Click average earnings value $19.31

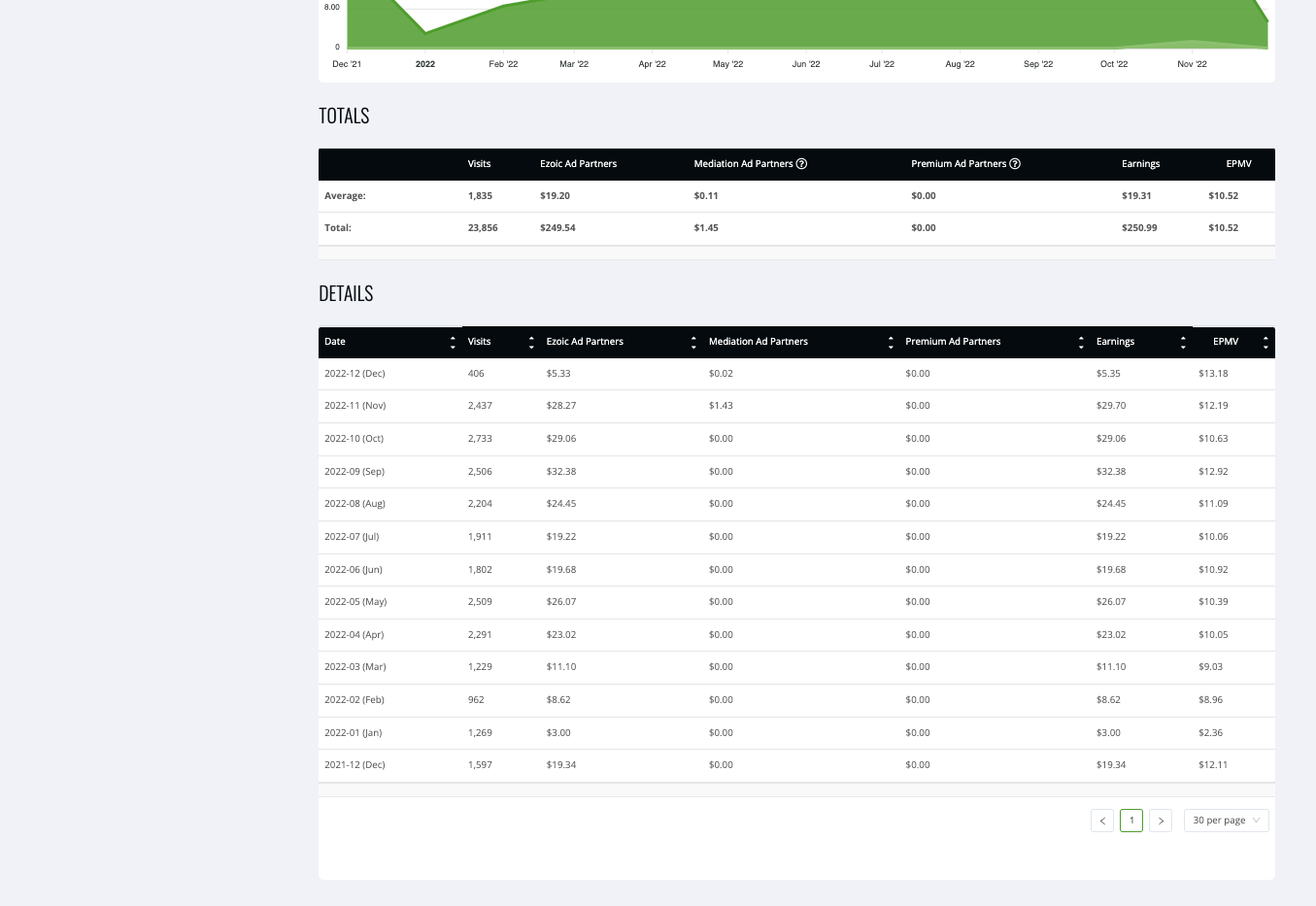coord(1136,196)
